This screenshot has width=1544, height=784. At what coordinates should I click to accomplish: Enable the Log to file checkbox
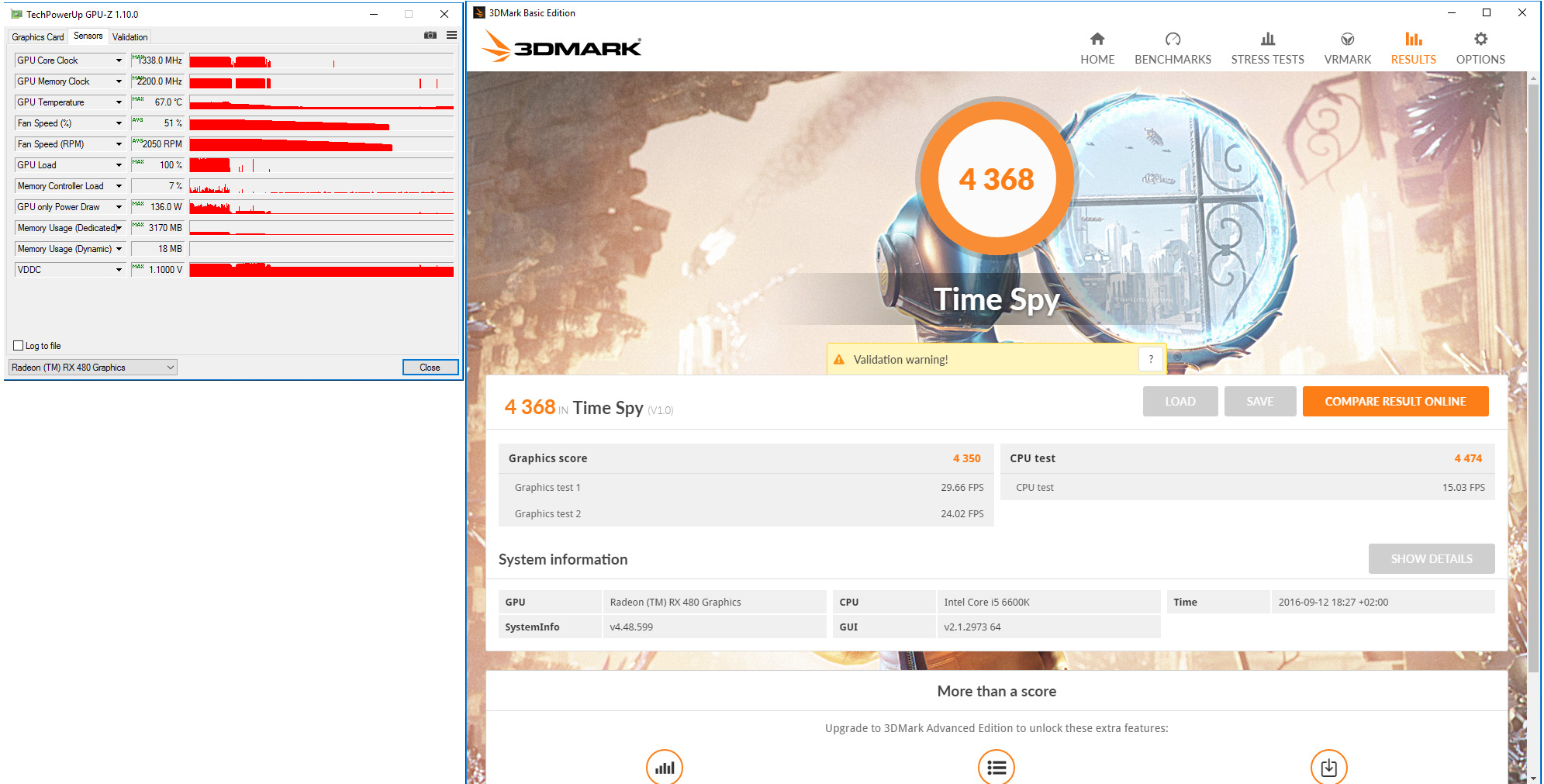[19, 346]
